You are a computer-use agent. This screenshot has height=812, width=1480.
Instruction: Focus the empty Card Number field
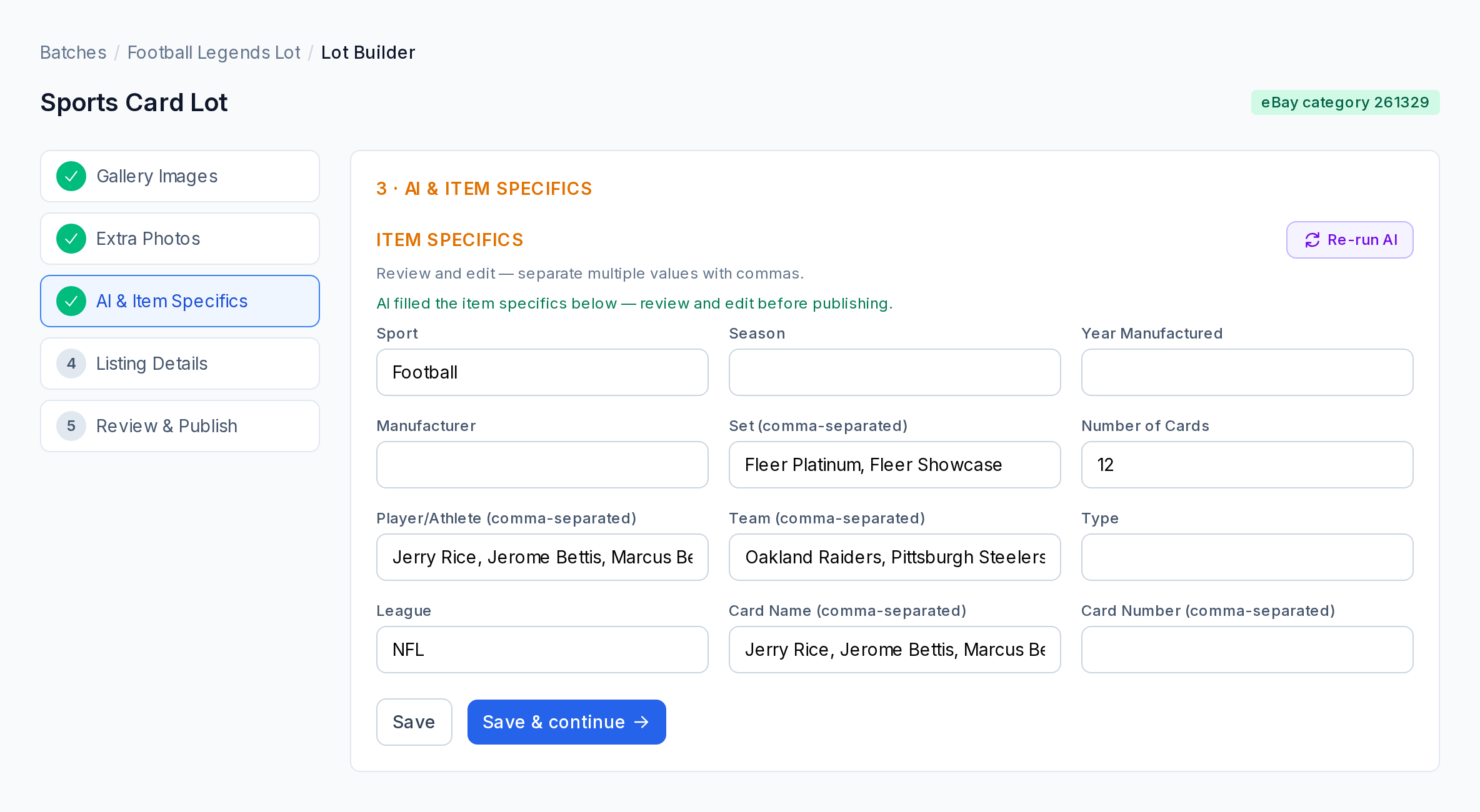(1247, 650)
